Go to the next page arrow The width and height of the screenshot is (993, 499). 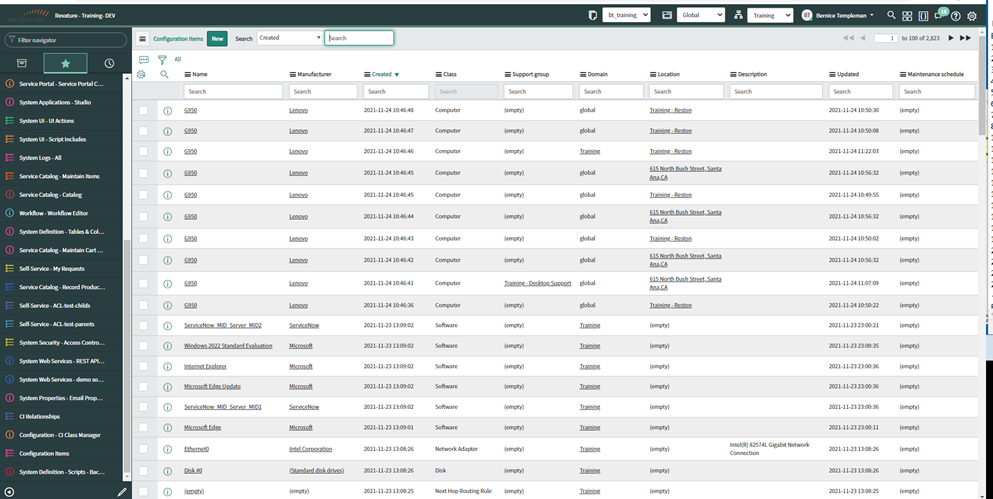click(x=951, y=38)
